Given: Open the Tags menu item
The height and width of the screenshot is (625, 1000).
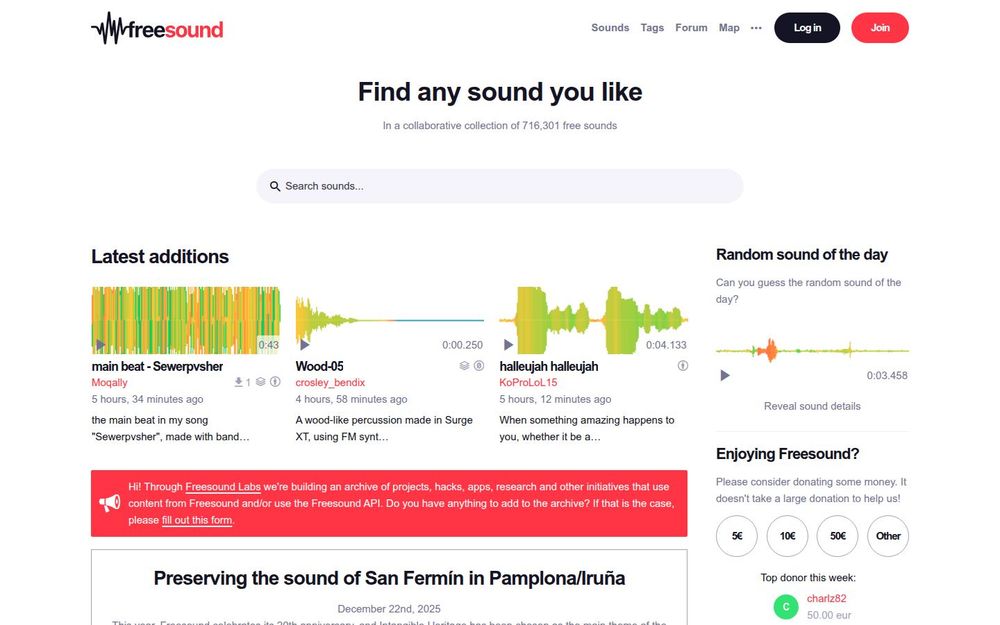Looking at the screenshot, I should click(652, 27).
